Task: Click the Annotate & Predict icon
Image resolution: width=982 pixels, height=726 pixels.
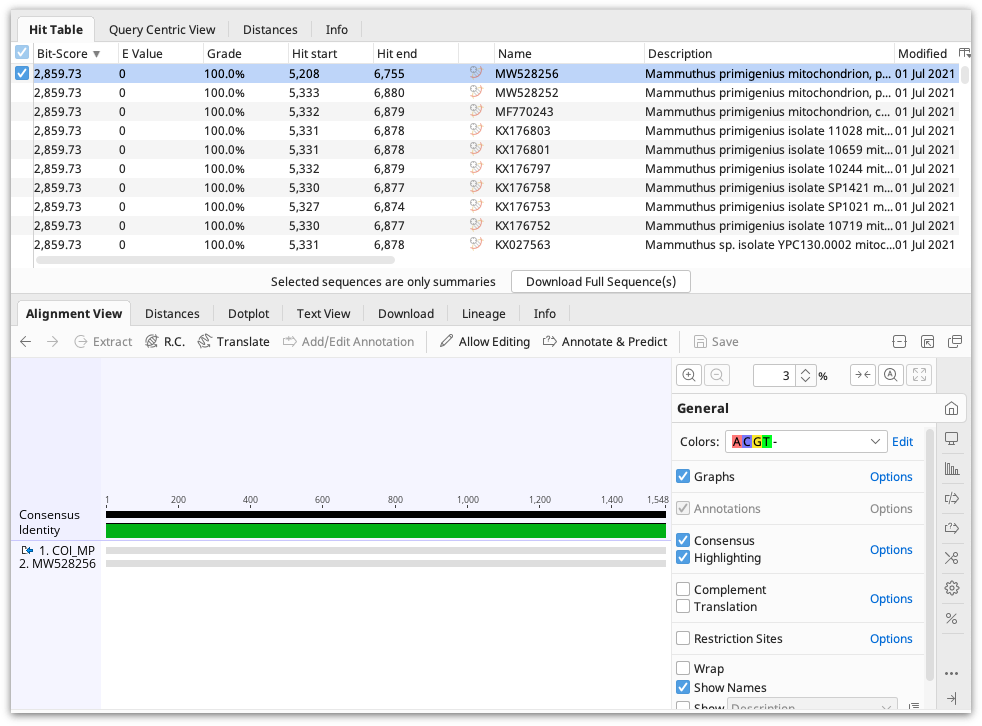Action: [x=550, y=341]
